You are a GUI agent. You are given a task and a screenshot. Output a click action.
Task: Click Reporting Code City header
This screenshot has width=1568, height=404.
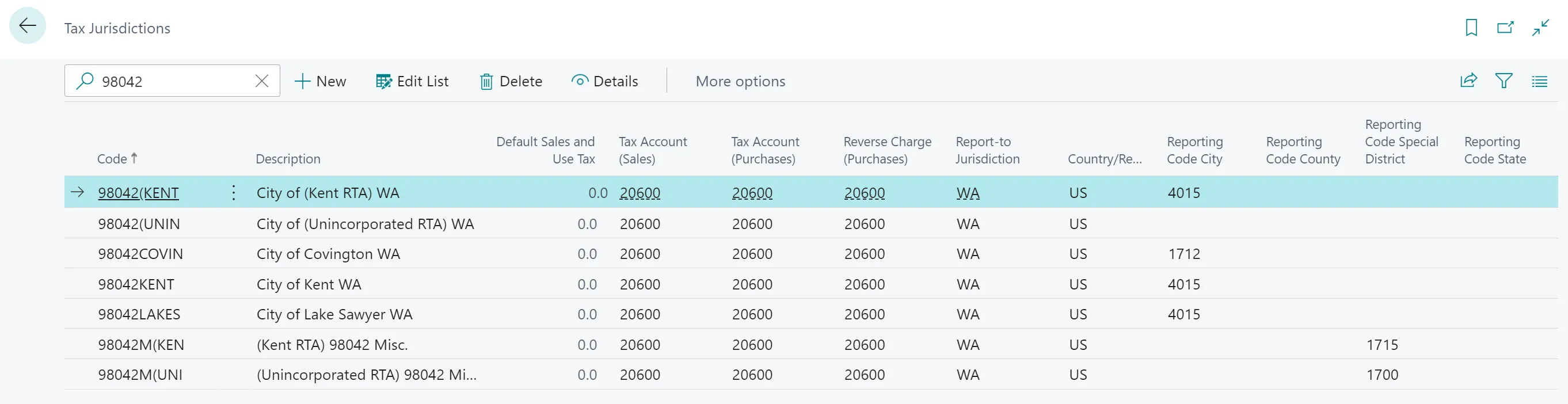[x=1194, y=150]
